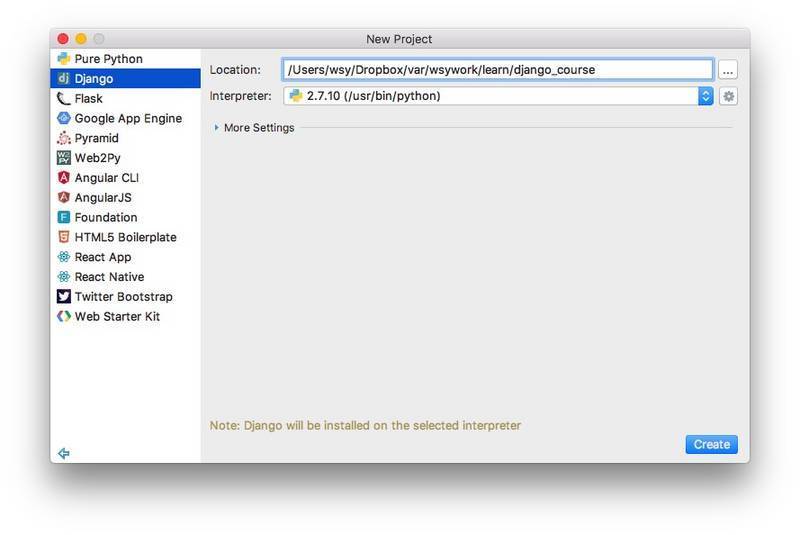Click the Interpreter label
Viewport: 800px width, 535px height.
pos(240,96)
